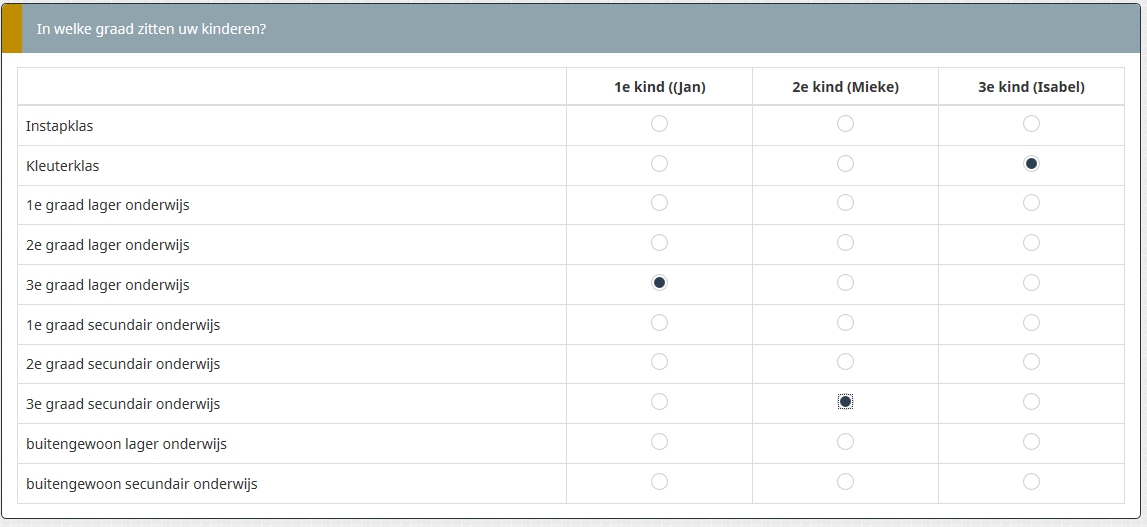Pick 1e graad secundair onderwijs for Mieke
Screen dimensions: 1147x527
coord(845,322)
